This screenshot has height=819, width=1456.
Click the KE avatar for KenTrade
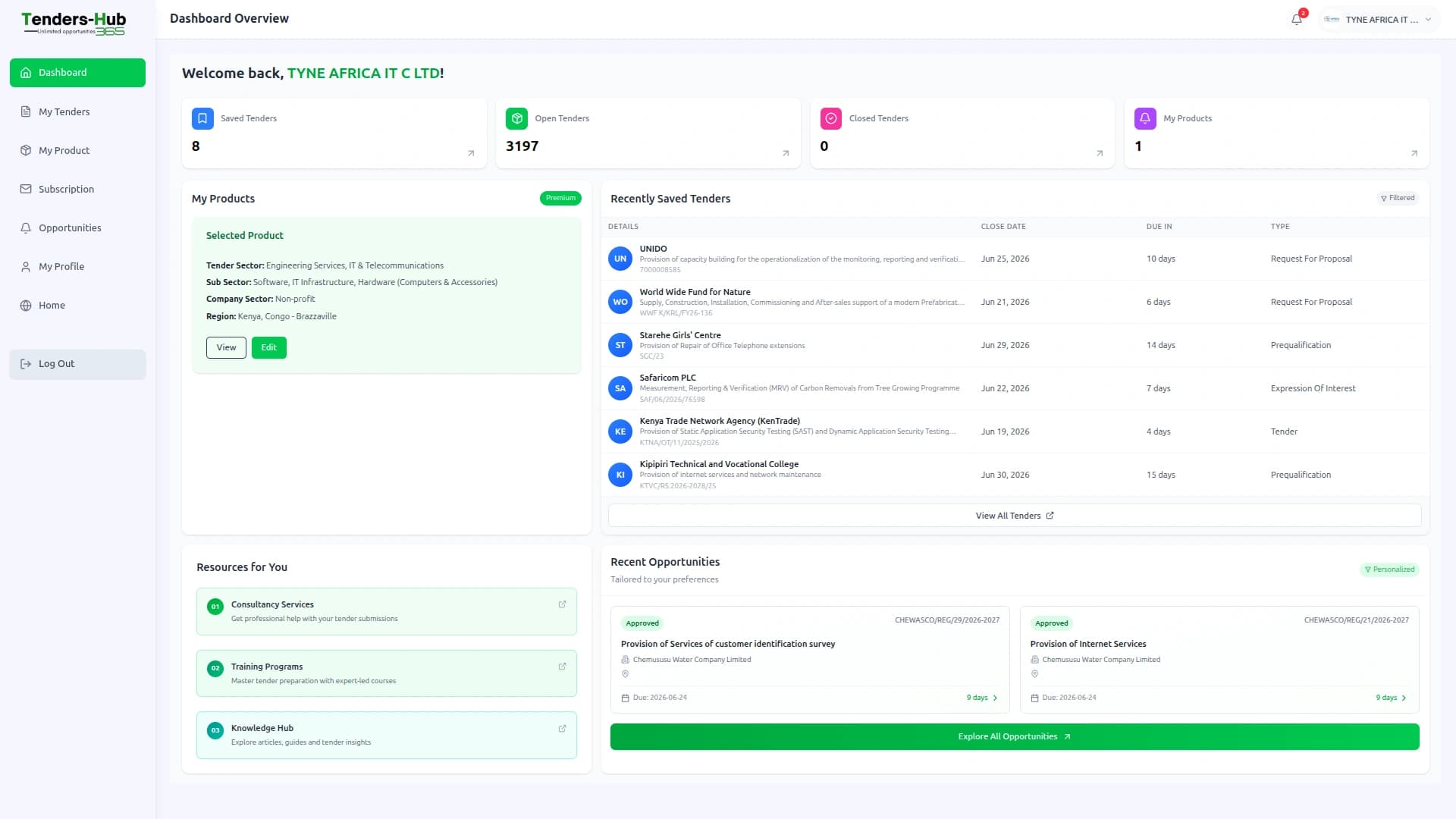point(620,431)
